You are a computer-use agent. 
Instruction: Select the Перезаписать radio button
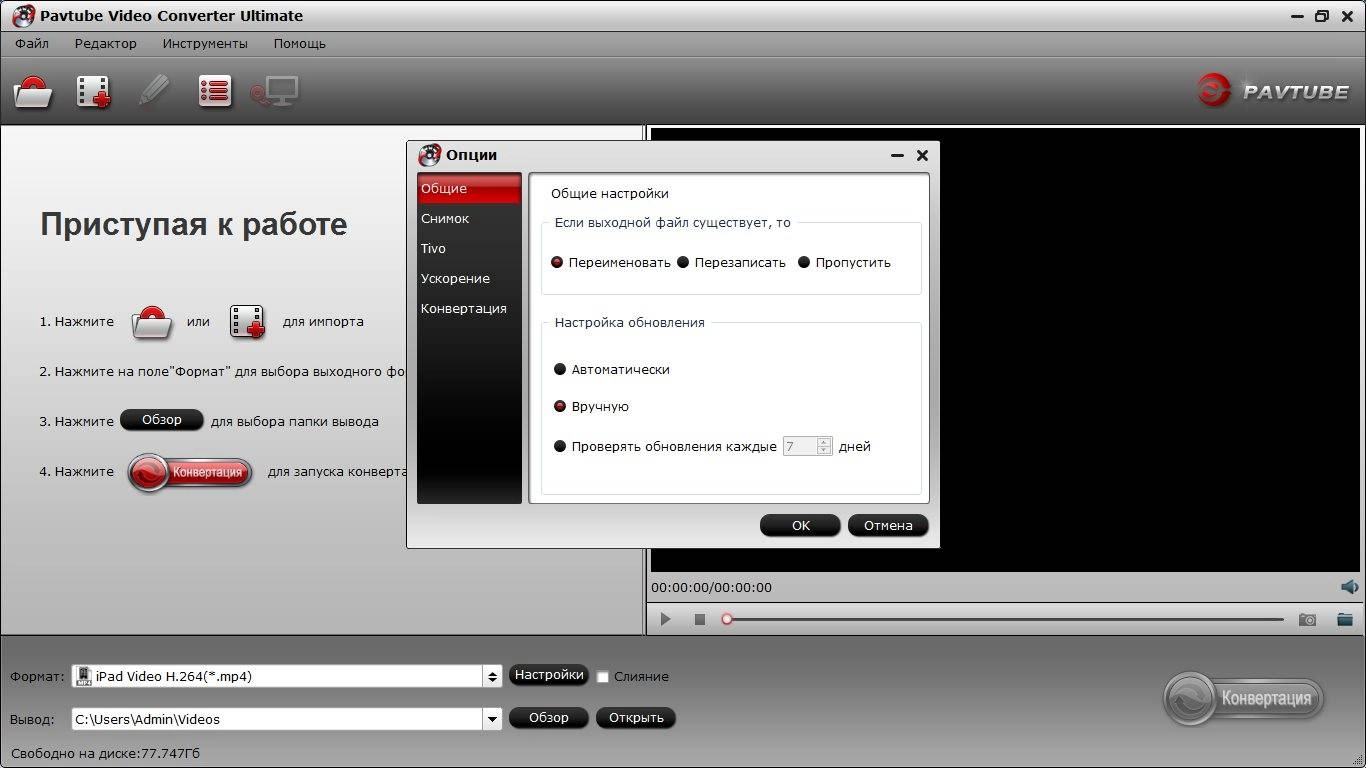click(684, 262)
